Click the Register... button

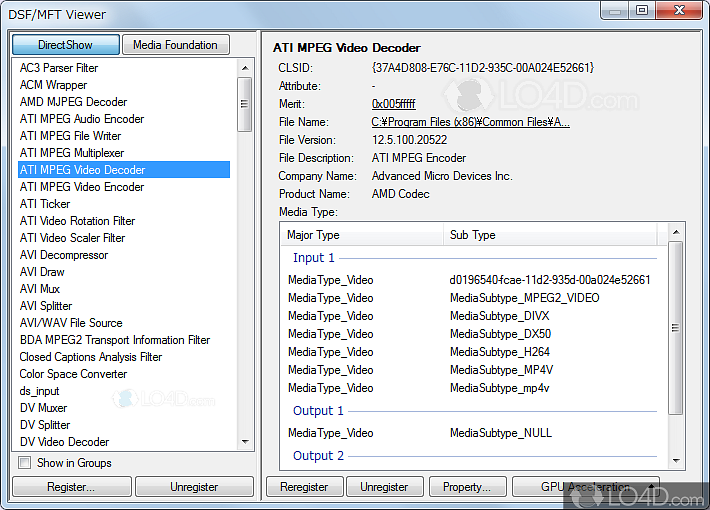[71, 487]
